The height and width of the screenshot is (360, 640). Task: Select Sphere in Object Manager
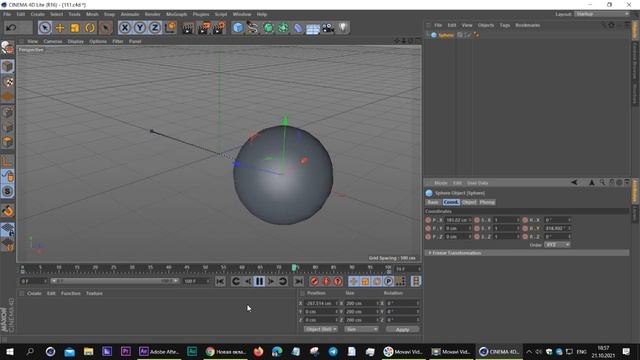pyautogui.click(x=446, y=35)
